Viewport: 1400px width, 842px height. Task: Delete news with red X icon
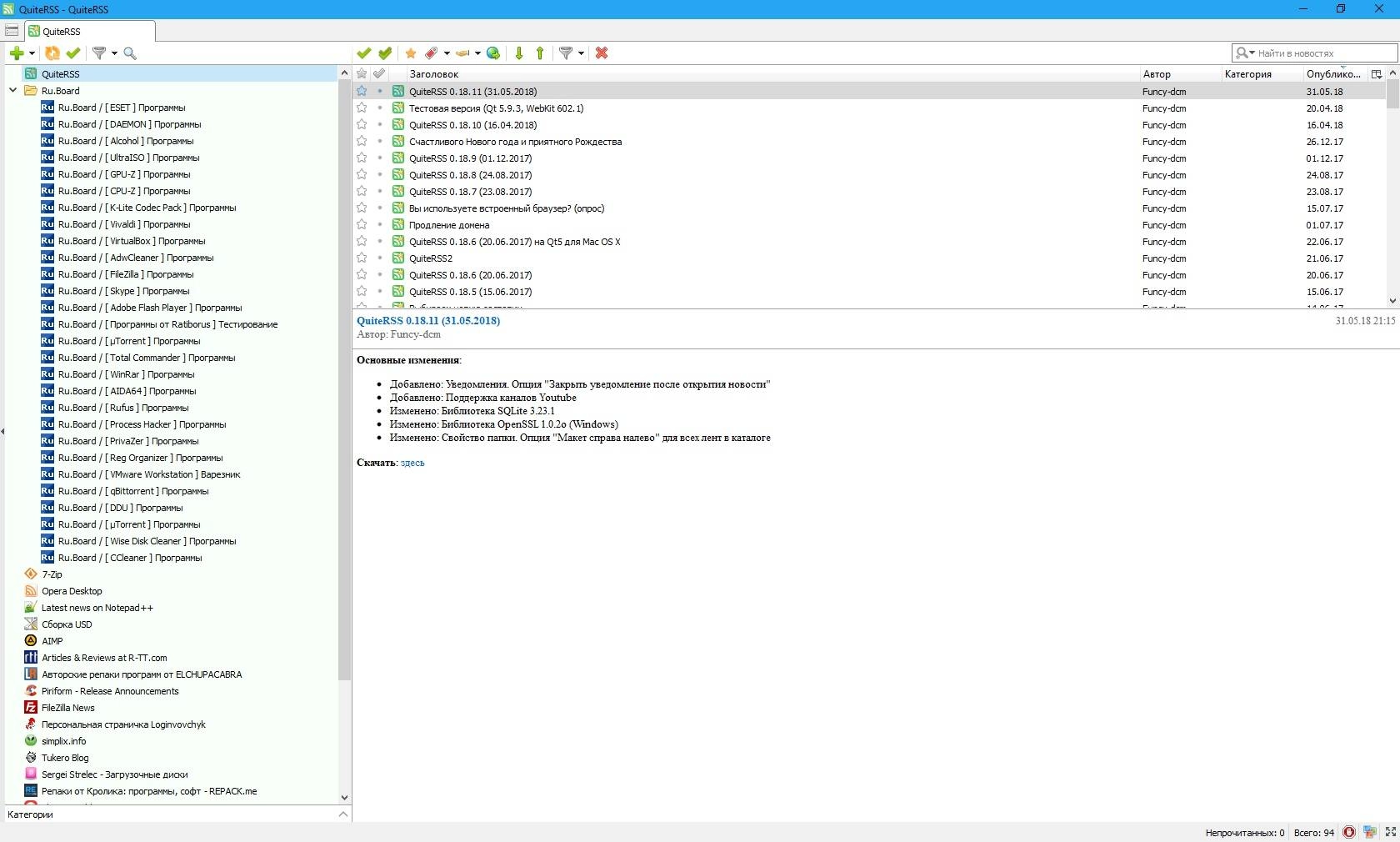click(x=602, y=53)
